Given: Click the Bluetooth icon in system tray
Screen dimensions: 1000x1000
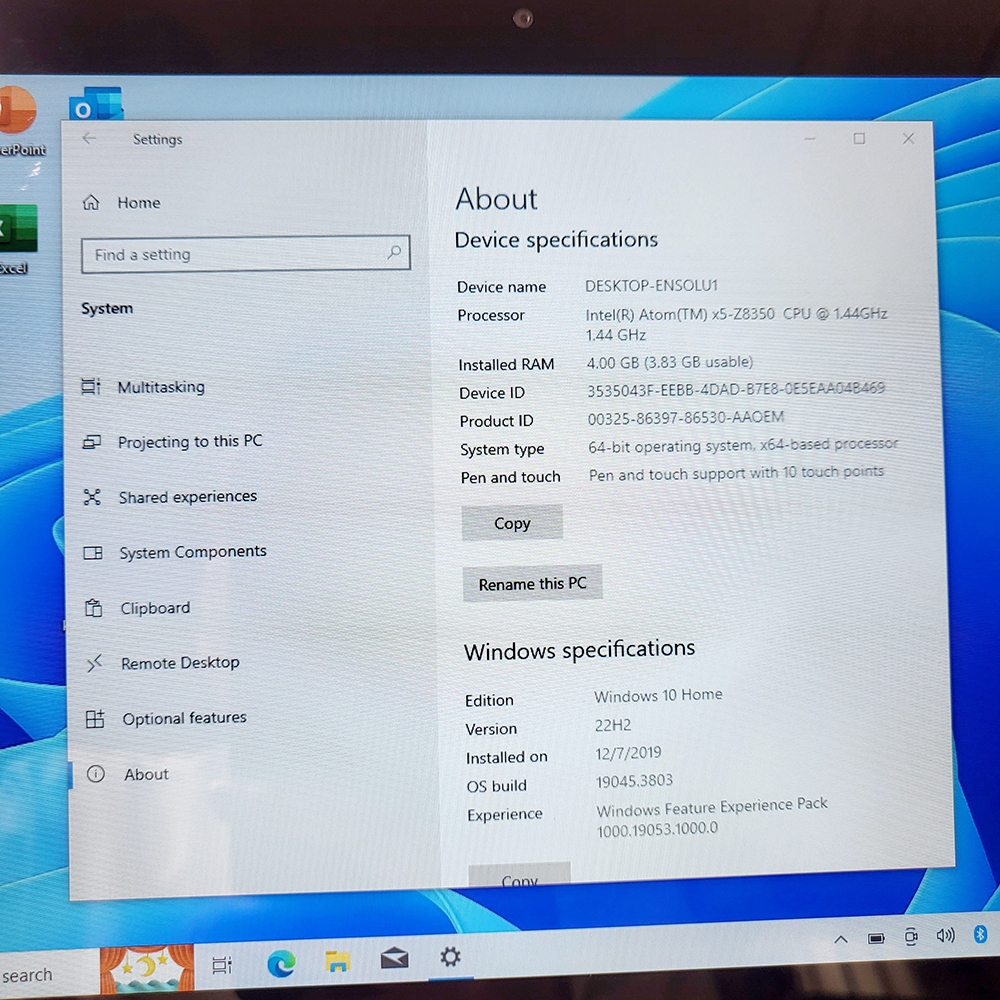Looking at the screenshot, I should coord(980,934).
